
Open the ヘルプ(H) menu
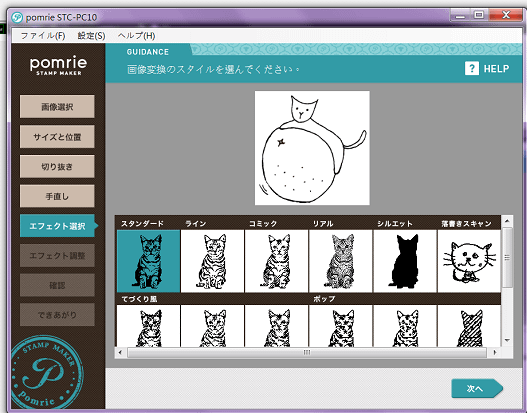tap(136, 36)
